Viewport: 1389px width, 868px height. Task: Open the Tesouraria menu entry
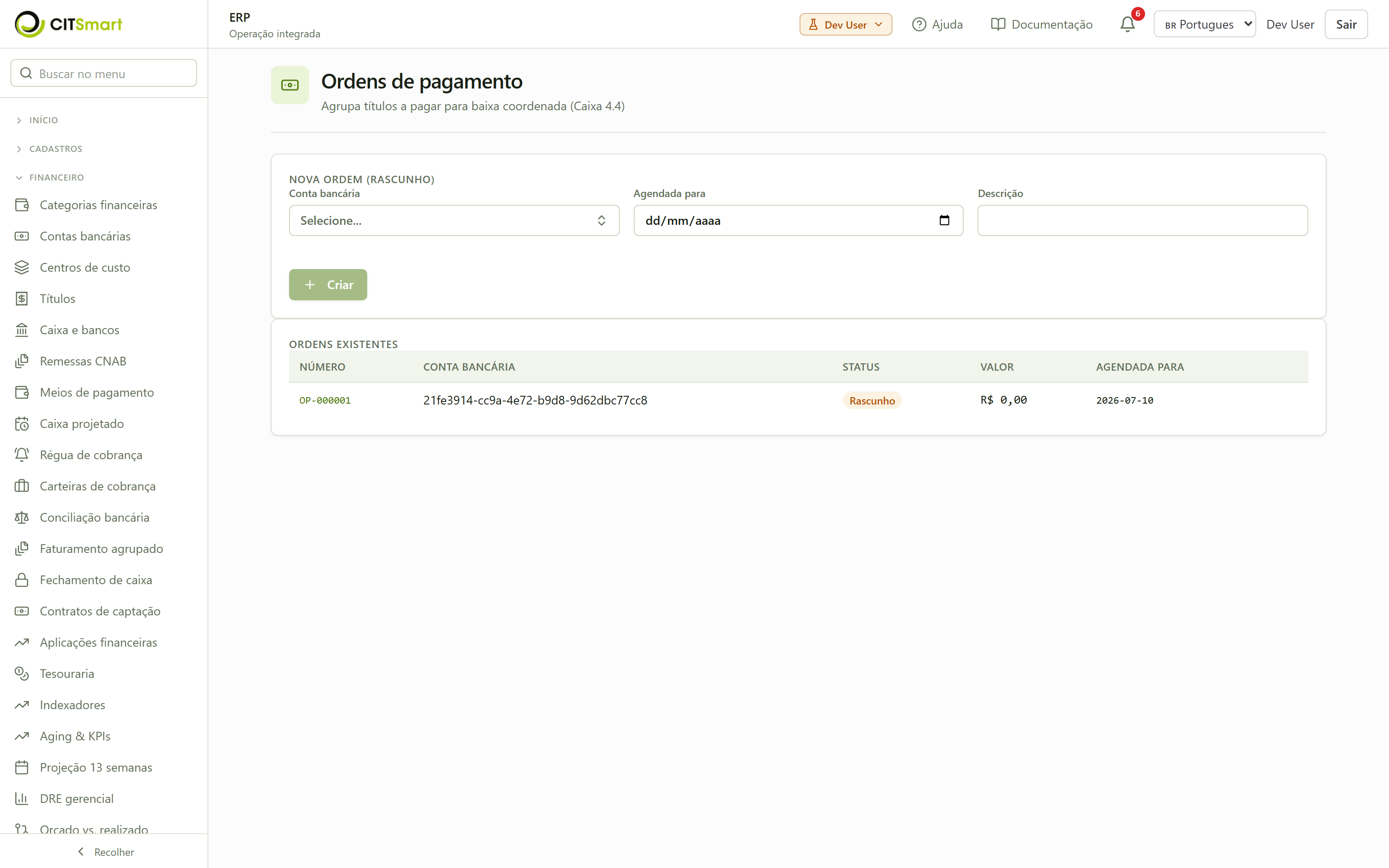click(66, 674)
